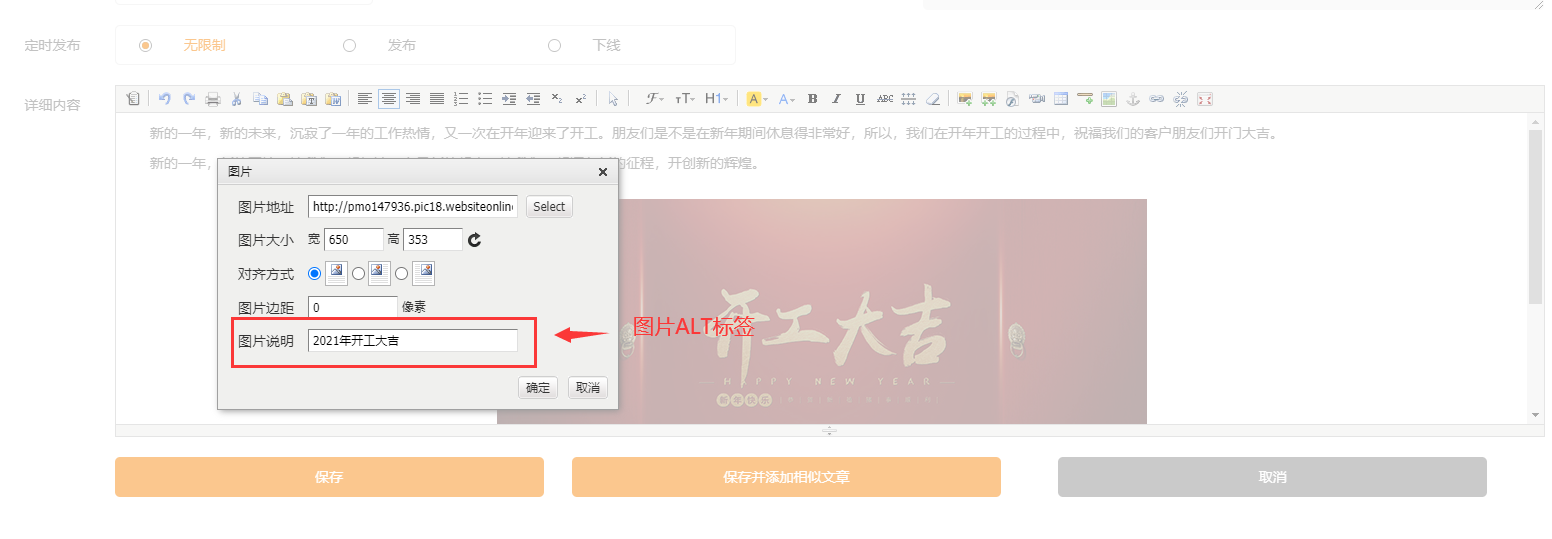This screenshot has width=1552, height=539.
Task: Insert a hyperlink via the chain icon
Action: click(x=1157, y=99)
